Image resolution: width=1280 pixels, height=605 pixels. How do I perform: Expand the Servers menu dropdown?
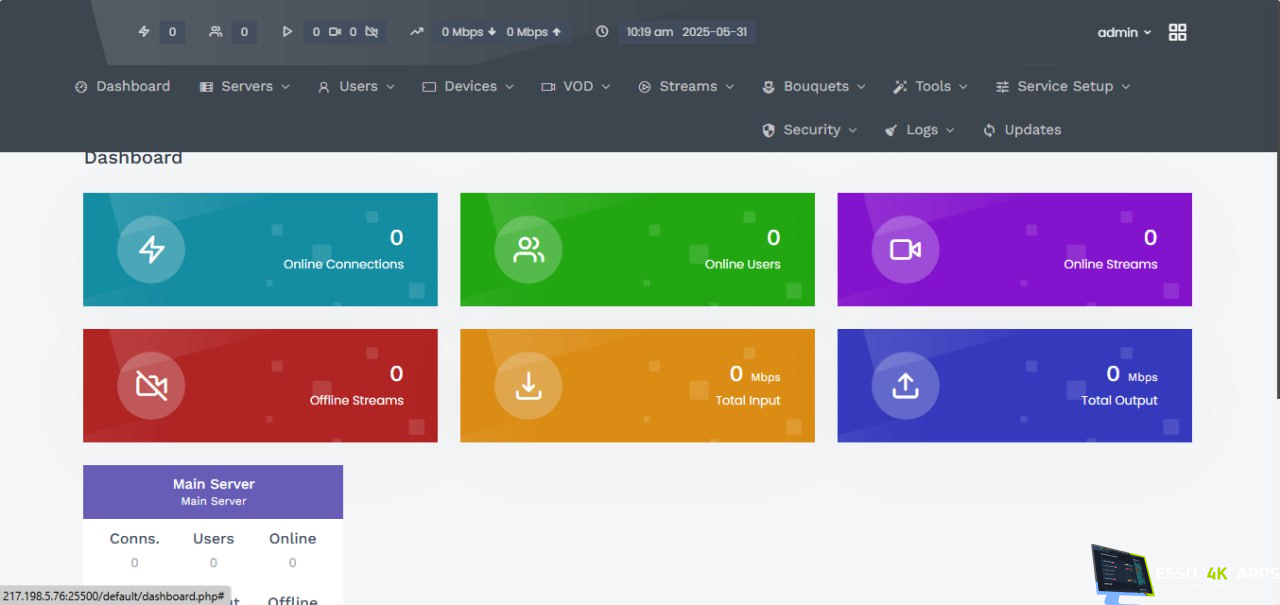coord(245,87)
